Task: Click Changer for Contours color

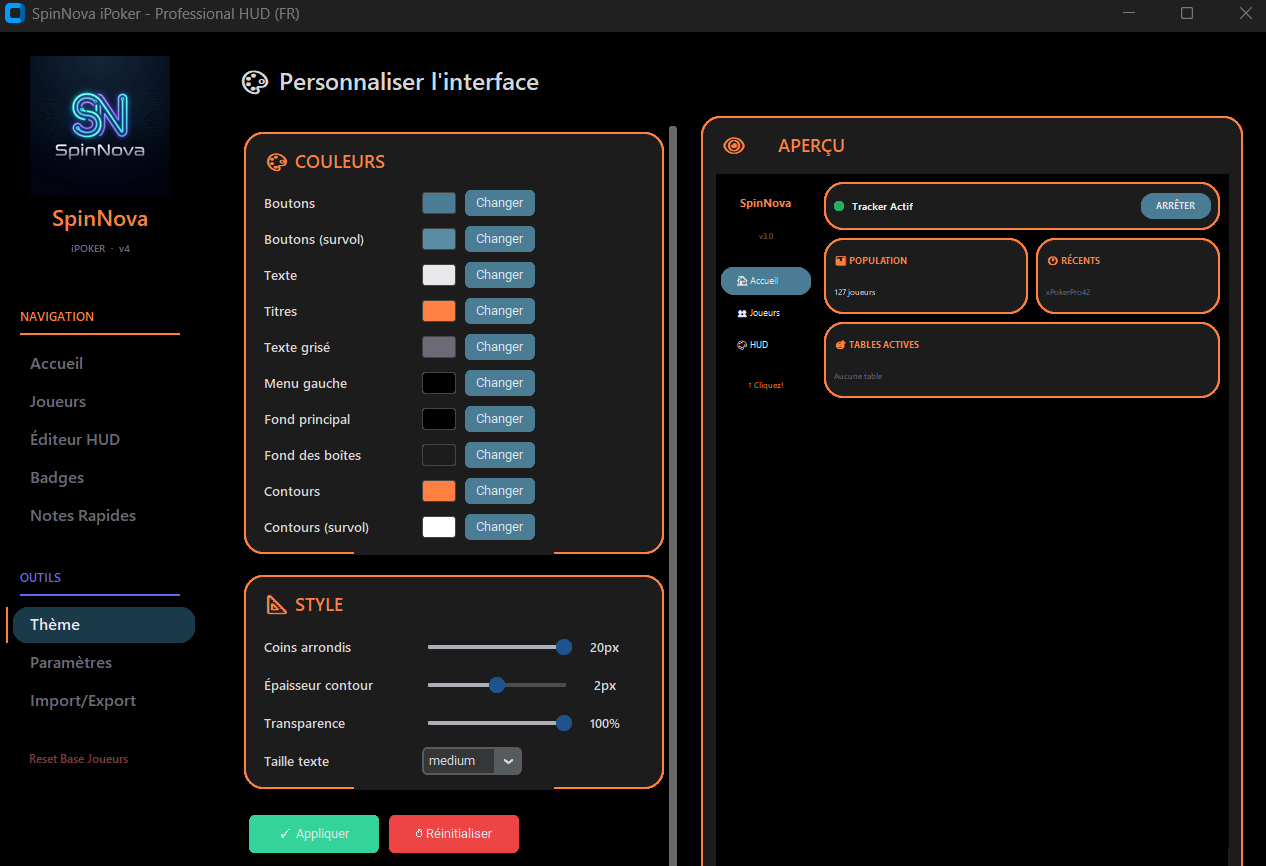Action: [500, 491]
